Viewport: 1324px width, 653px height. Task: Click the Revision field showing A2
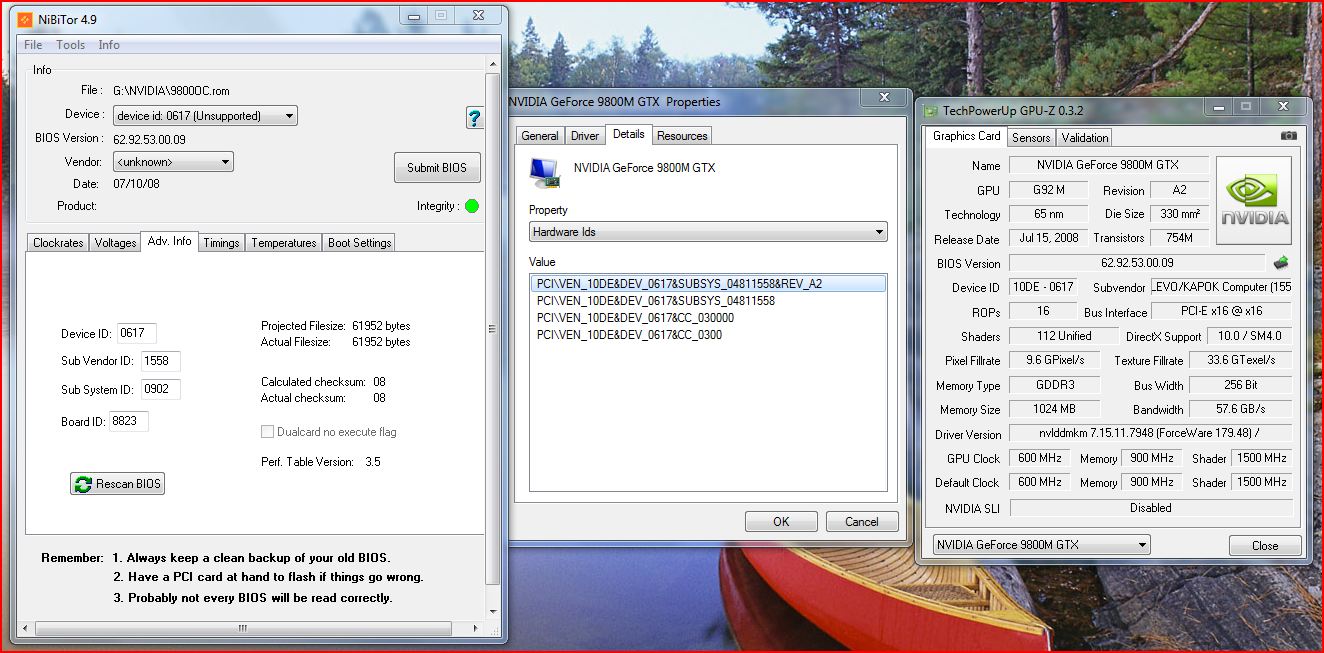pyautogui.click(x=1179, y=190)
